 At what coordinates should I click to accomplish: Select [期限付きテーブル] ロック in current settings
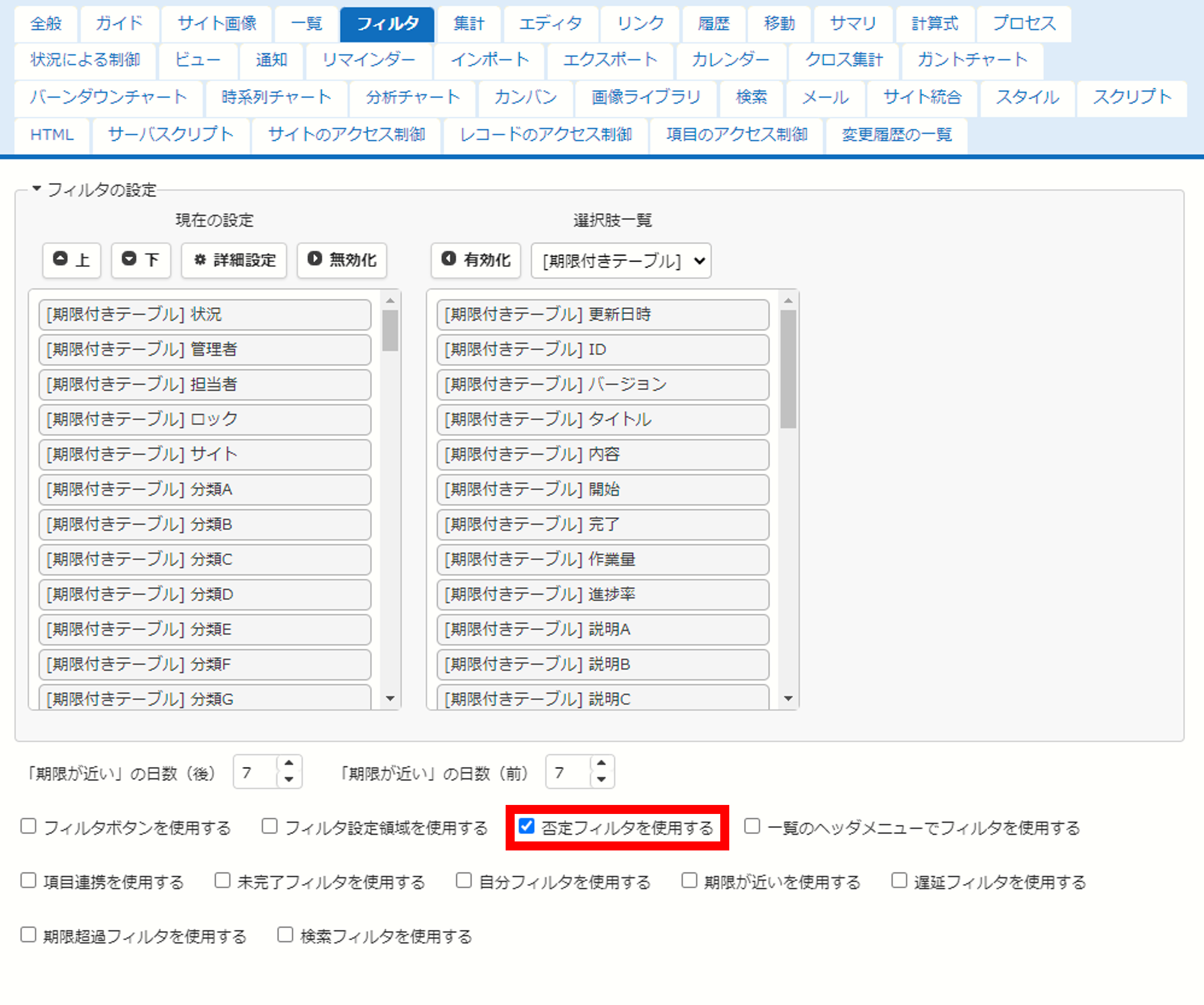(205, 420)
